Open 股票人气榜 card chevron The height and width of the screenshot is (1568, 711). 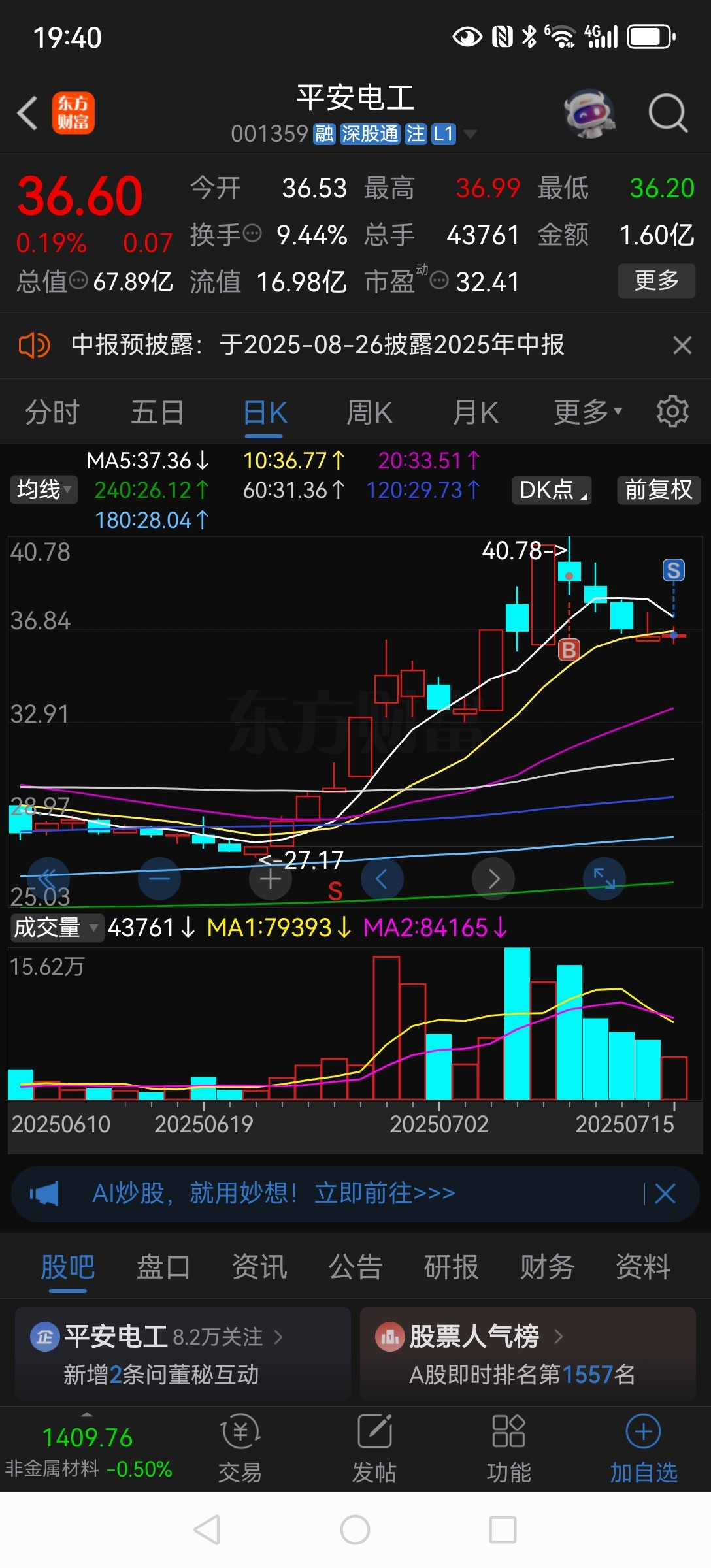pos(559,1337)
